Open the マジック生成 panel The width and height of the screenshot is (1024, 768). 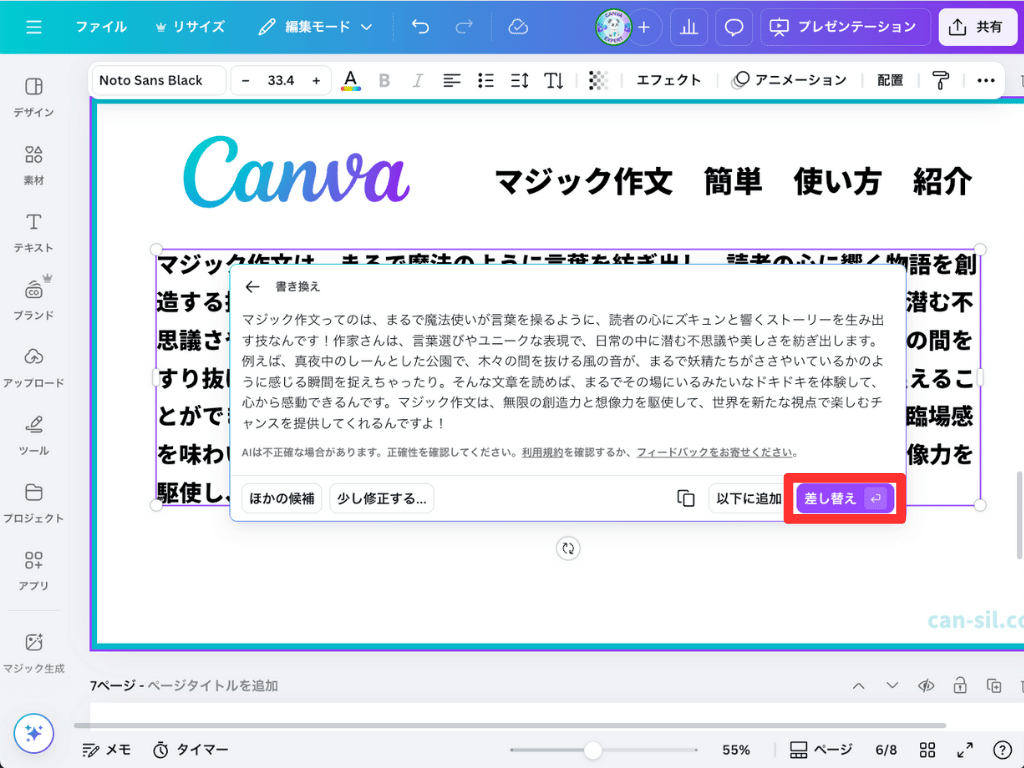(x=34, y=652)
